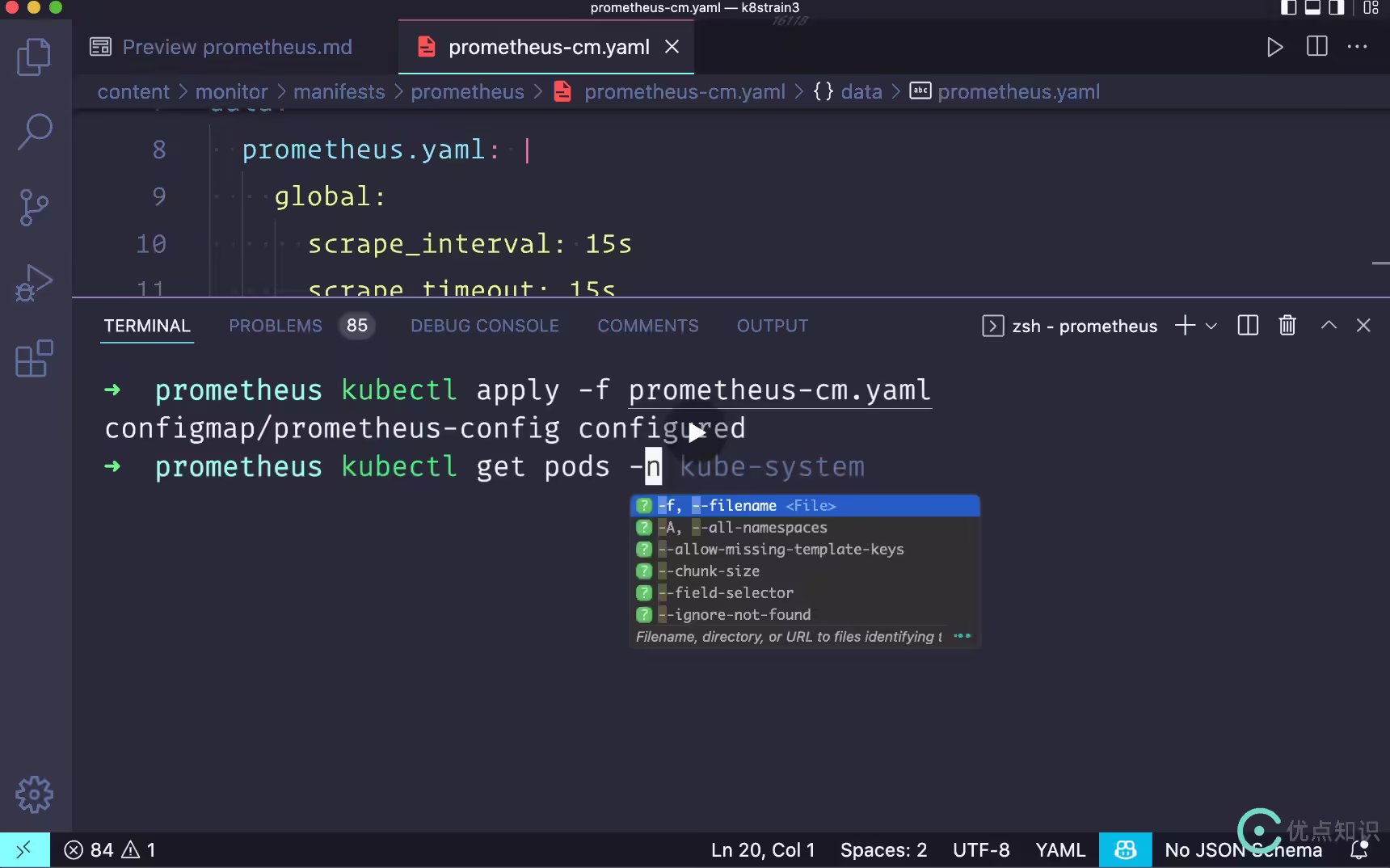
Task: Click the Run file play icon
Action: (1274, 47)
